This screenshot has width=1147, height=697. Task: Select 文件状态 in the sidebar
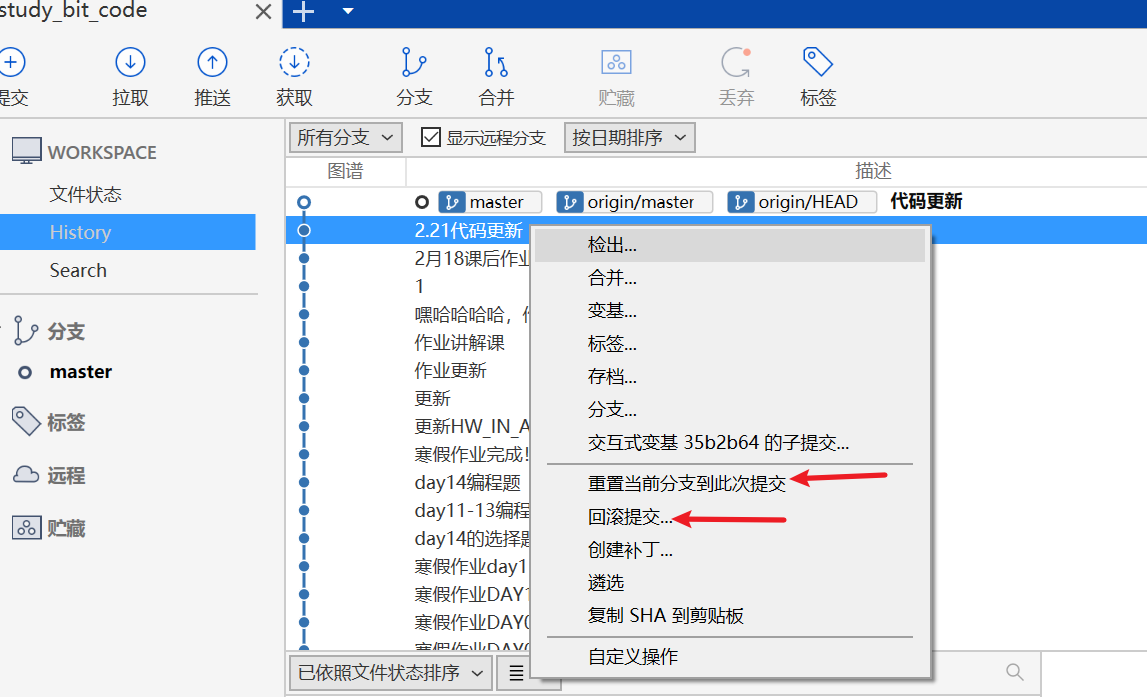pyautogui.click(x=86, y=195)
